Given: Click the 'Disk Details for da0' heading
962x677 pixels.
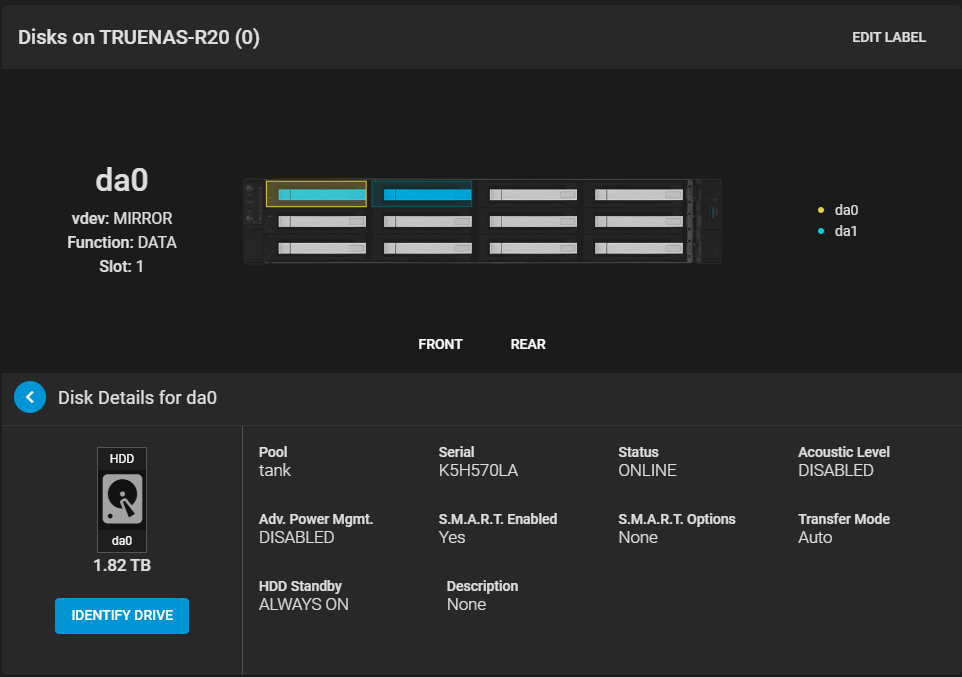Looking at the screenshot, I should tap(137, 398).
